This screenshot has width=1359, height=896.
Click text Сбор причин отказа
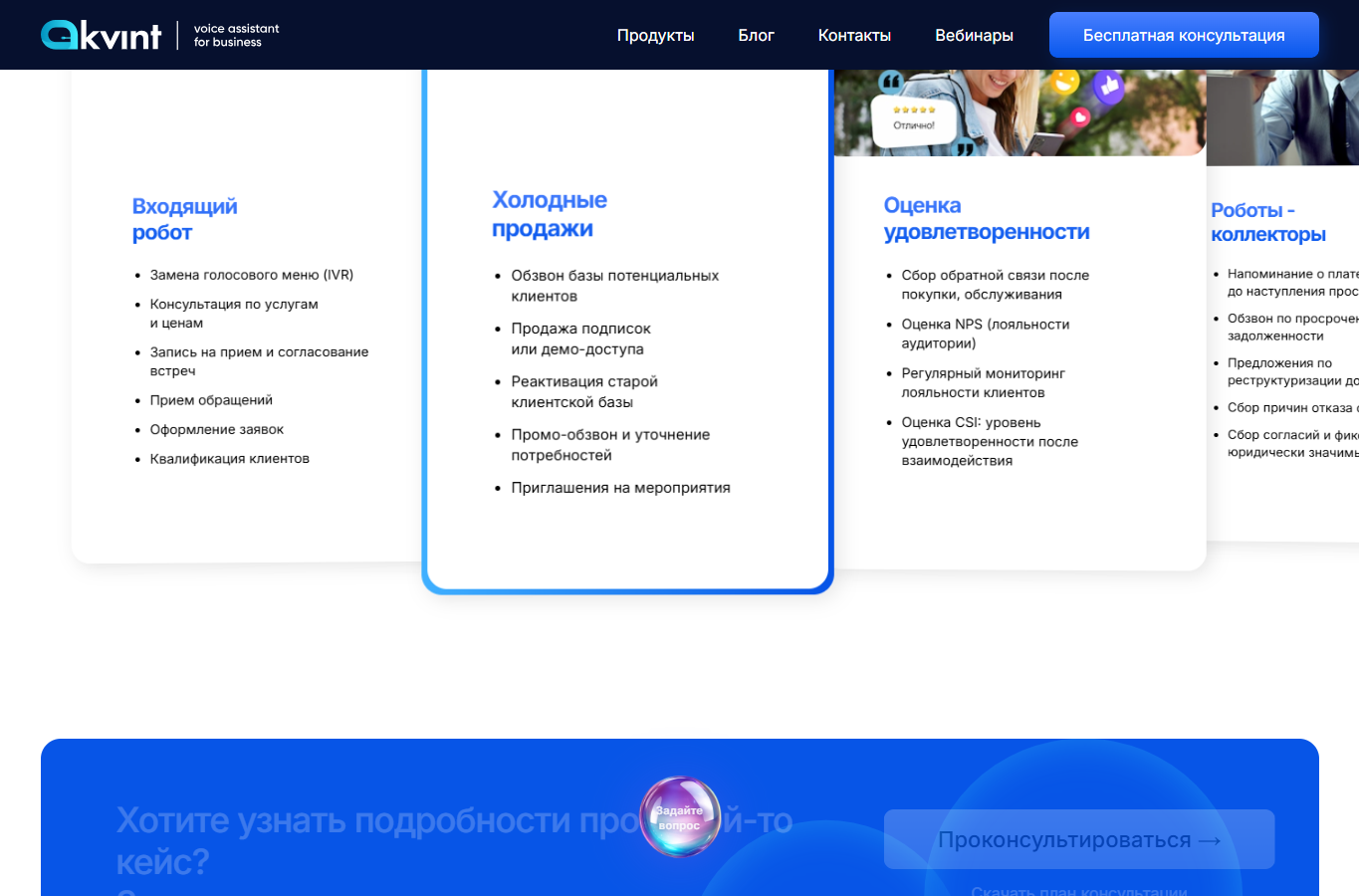(1292, 408)
